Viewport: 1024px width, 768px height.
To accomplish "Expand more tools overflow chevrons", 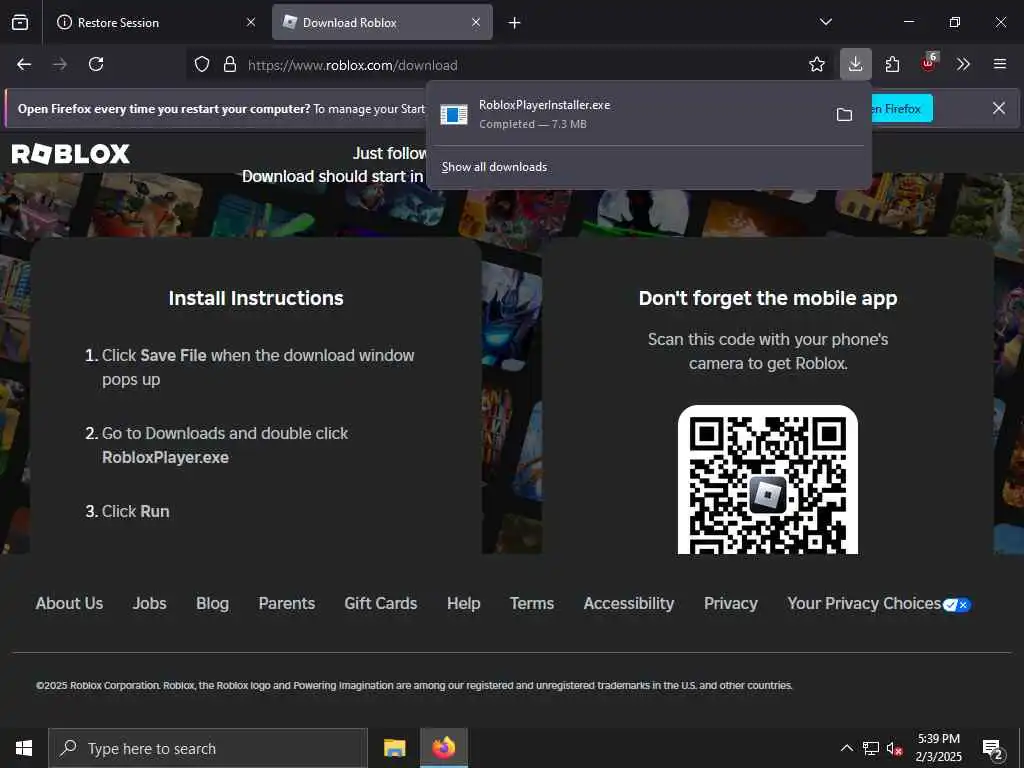I will (x=963, y=64).
